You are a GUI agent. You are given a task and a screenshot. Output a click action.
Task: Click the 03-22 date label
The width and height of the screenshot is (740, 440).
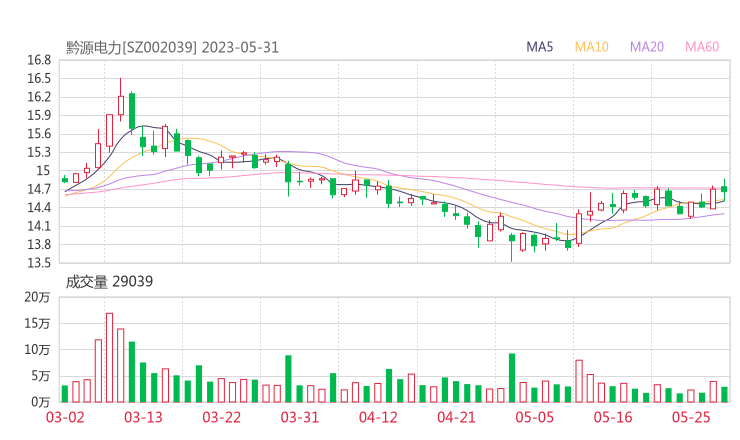coord(221,417)
